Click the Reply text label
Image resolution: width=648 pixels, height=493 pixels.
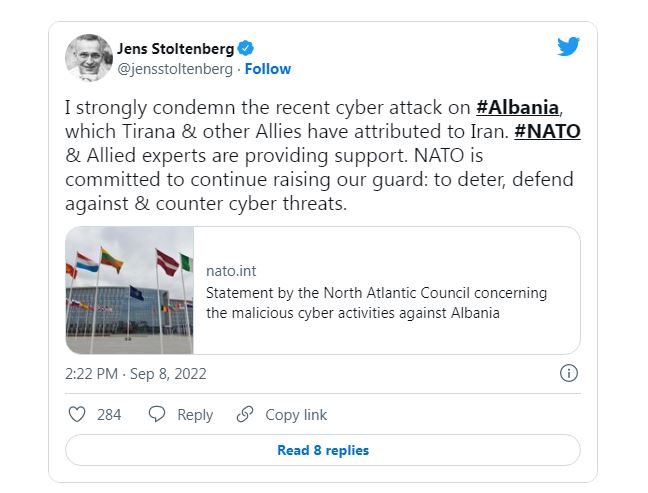[x=195, y=414]
